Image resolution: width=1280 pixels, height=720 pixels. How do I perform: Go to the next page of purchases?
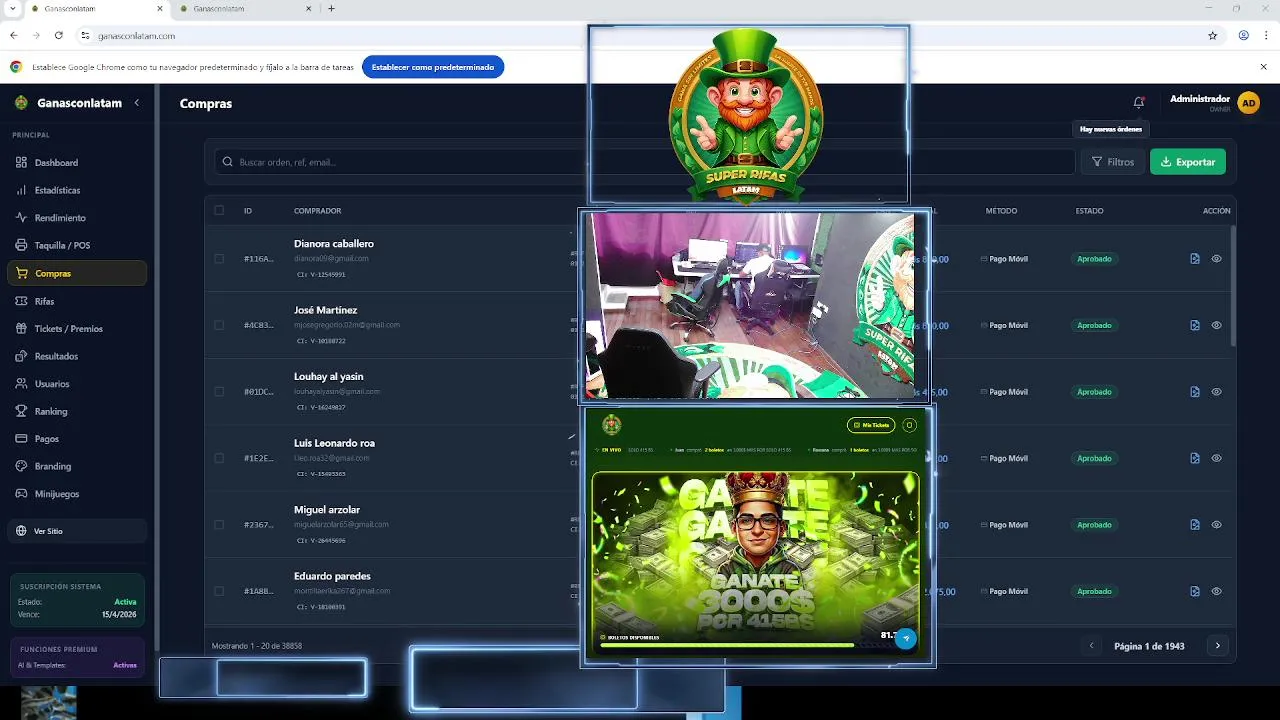click(1217, 646)
